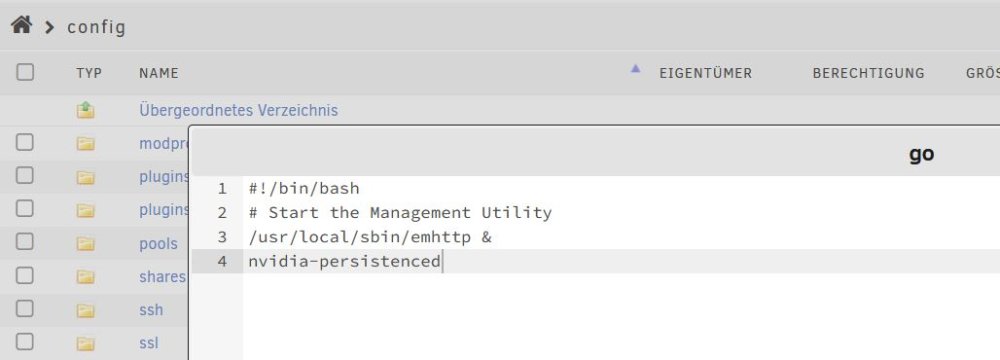Click the pools folder icon
The height and width of the screenshot is (360, 1000).
(x=85, y=244)
